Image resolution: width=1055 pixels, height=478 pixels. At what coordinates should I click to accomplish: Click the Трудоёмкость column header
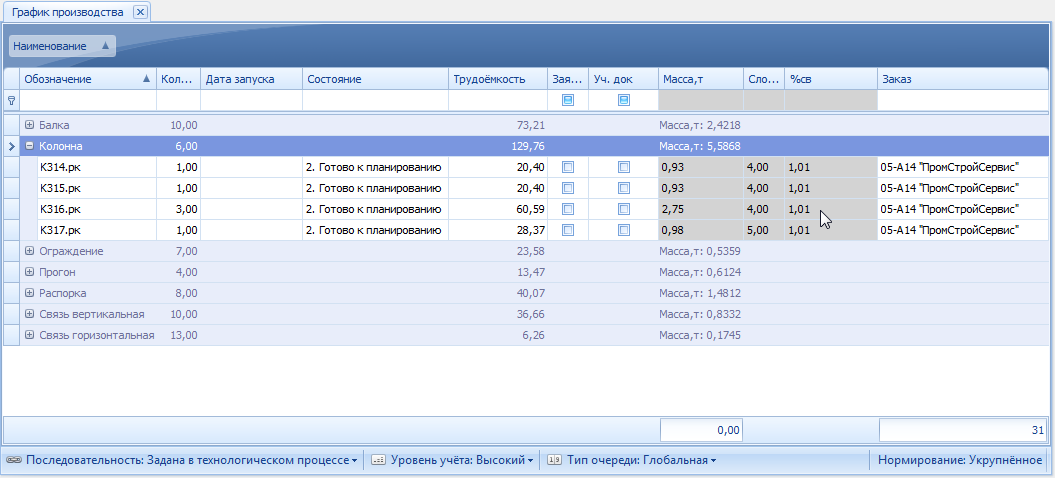(498, 79)
